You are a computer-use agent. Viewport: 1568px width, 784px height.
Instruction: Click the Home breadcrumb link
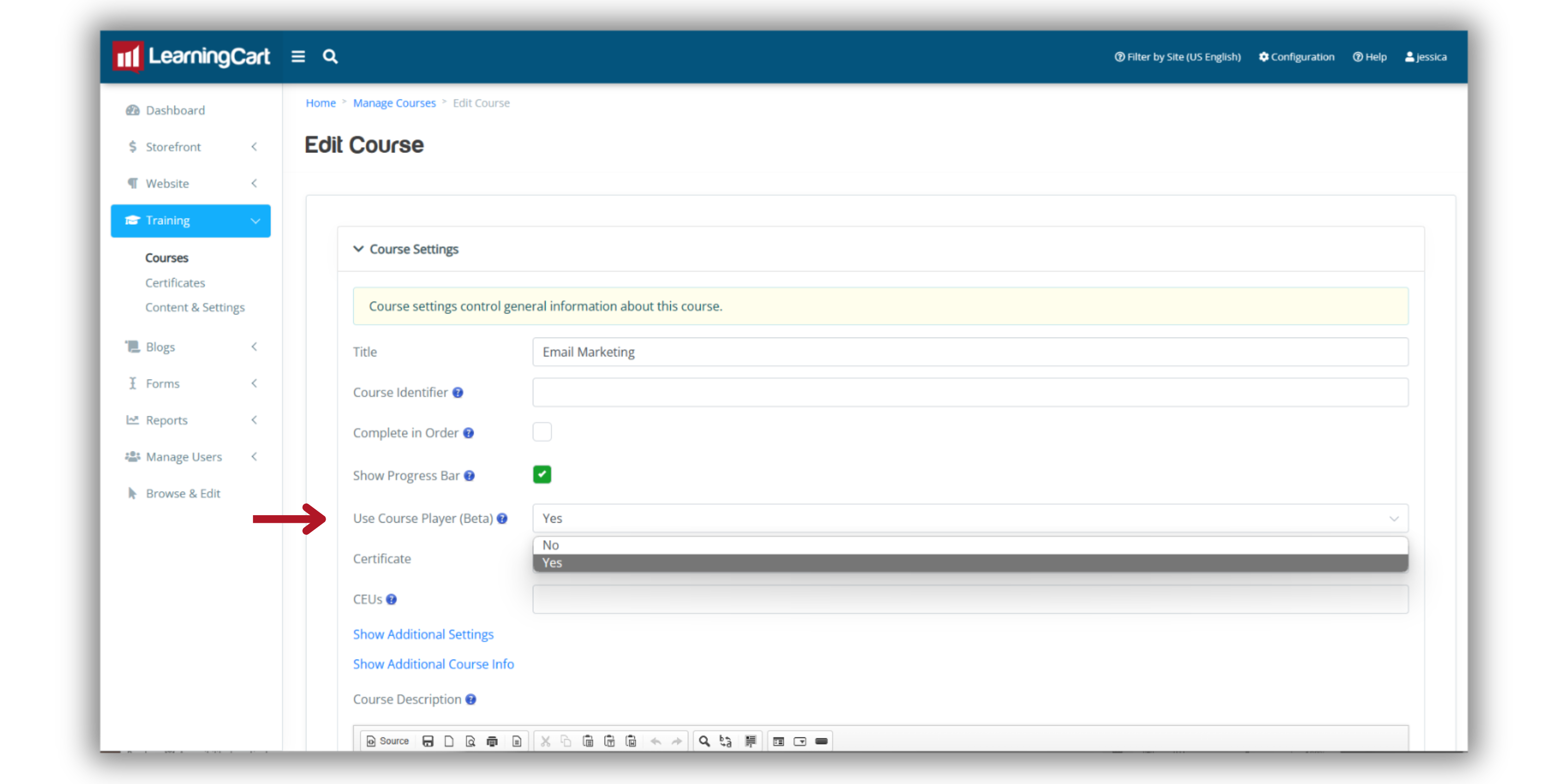321,103
